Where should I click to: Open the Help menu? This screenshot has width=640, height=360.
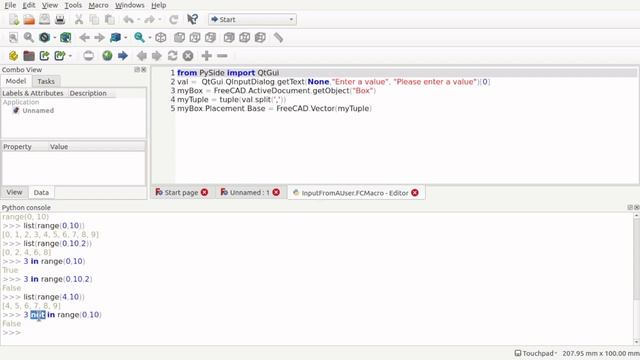[158, 5]
